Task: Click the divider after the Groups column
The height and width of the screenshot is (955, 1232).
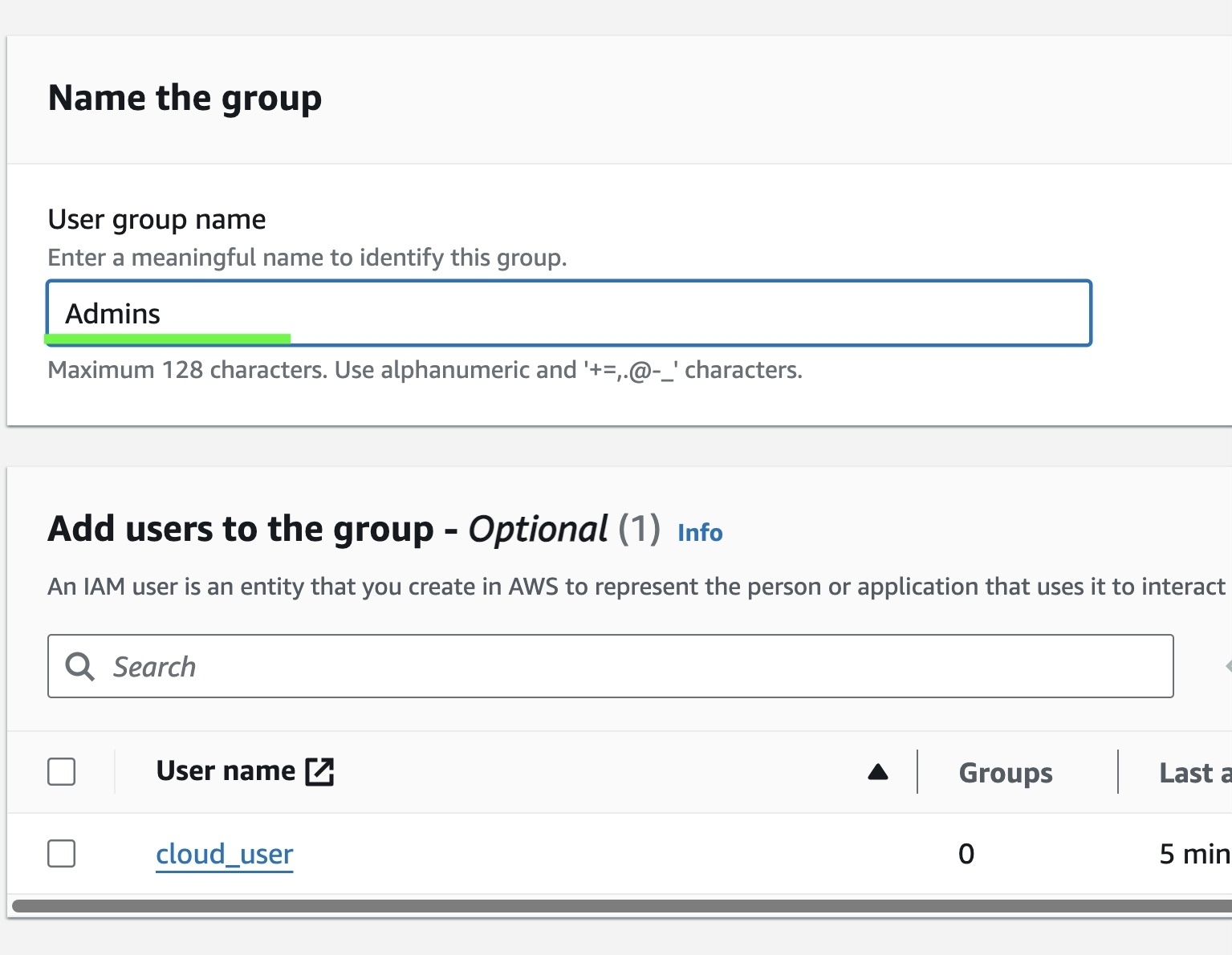Action: 1118,772
